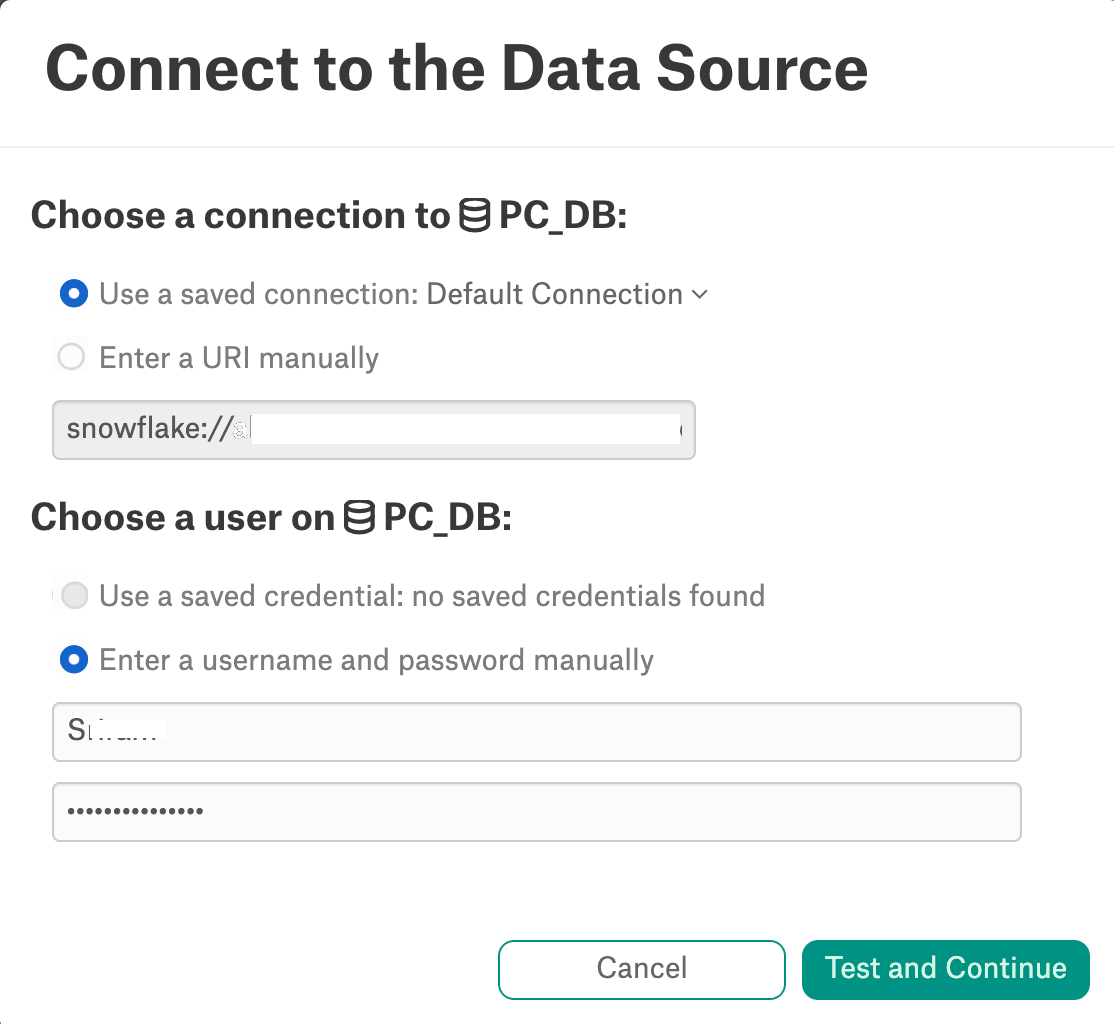Viewport: 1114px width, 1024px height.
Task: Click the Test and Continue button
Action: (946, 969)
